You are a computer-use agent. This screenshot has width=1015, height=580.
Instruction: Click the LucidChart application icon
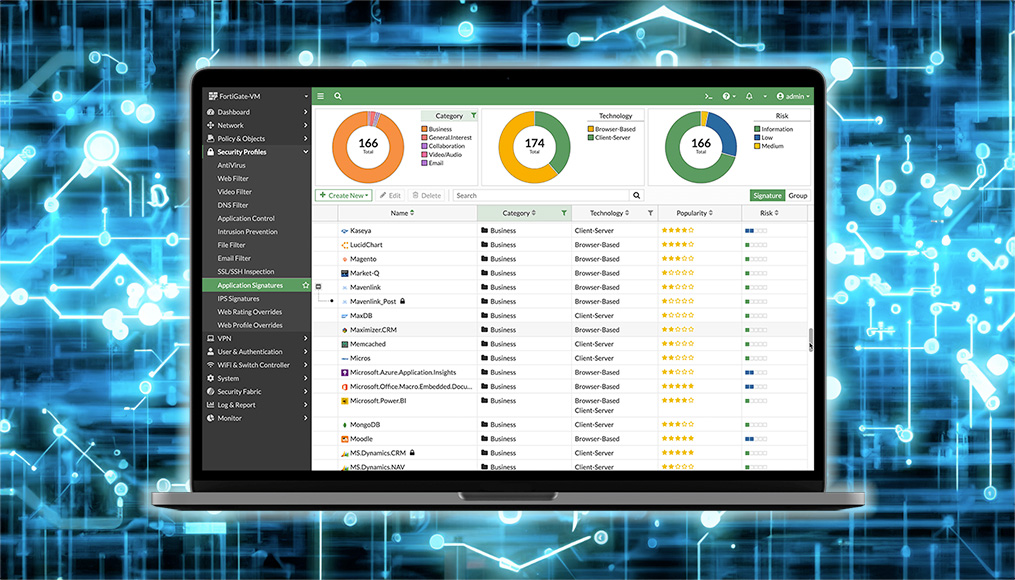344,245
